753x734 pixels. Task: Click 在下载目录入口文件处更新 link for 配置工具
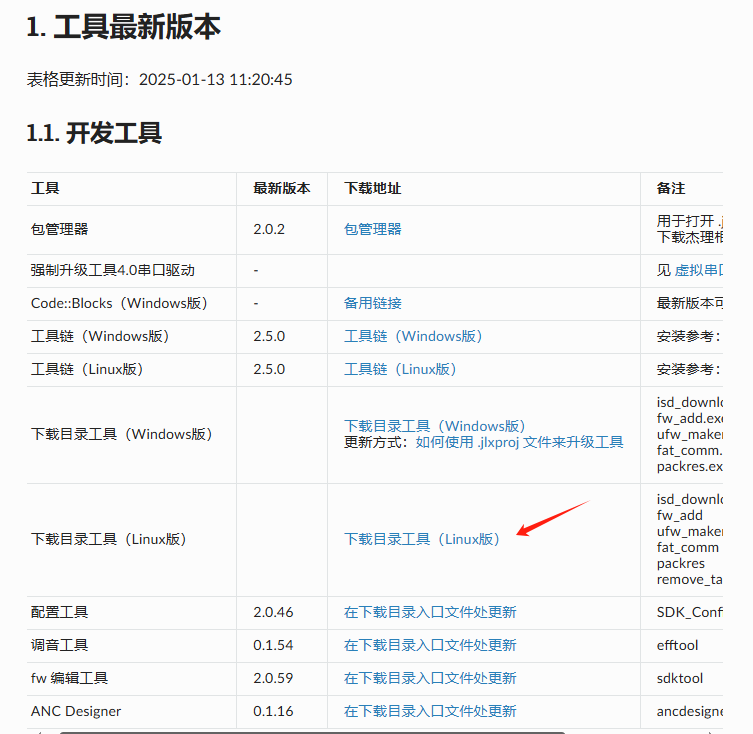(430, 612)
